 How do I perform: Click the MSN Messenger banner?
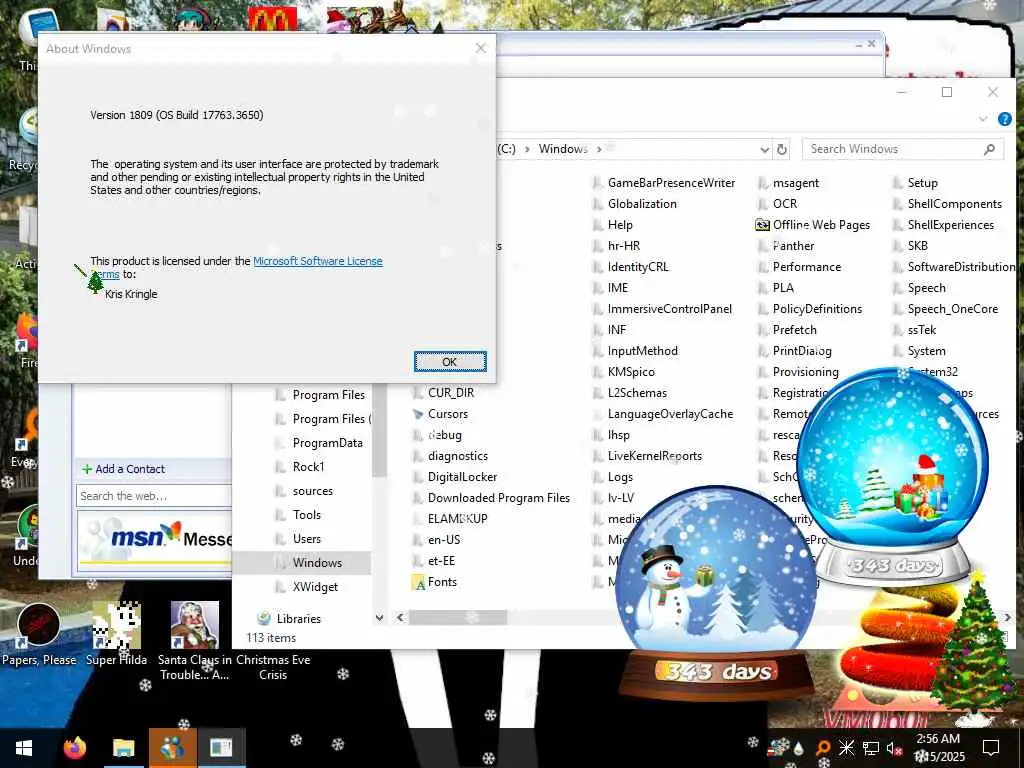155,541
